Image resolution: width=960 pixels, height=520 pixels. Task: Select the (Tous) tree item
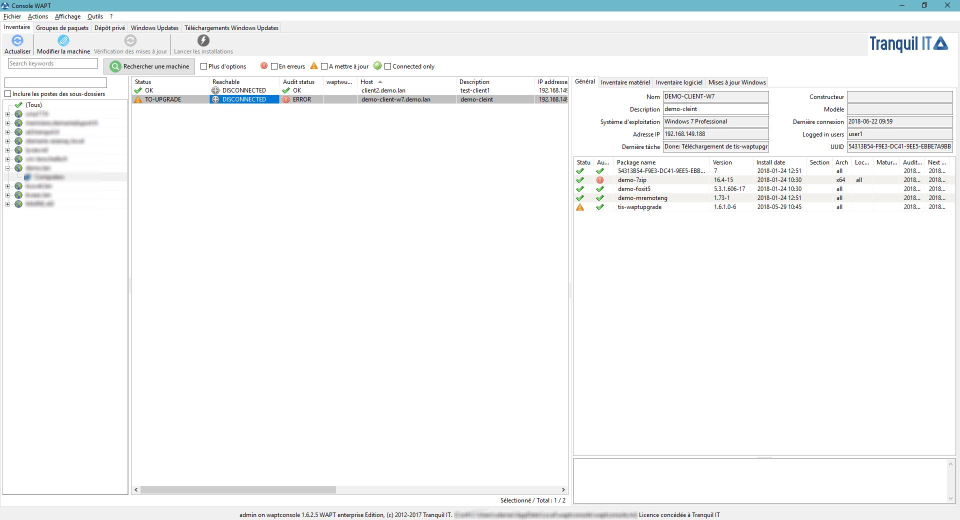[x=34, y=105]
